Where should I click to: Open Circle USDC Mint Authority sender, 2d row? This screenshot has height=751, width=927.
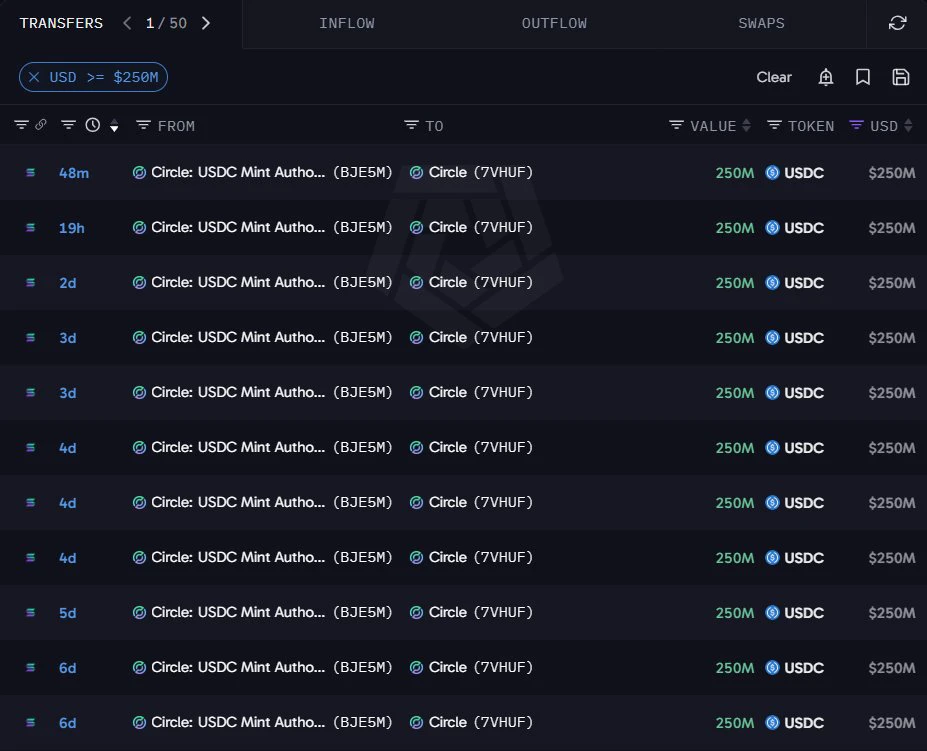coord(262,282)
